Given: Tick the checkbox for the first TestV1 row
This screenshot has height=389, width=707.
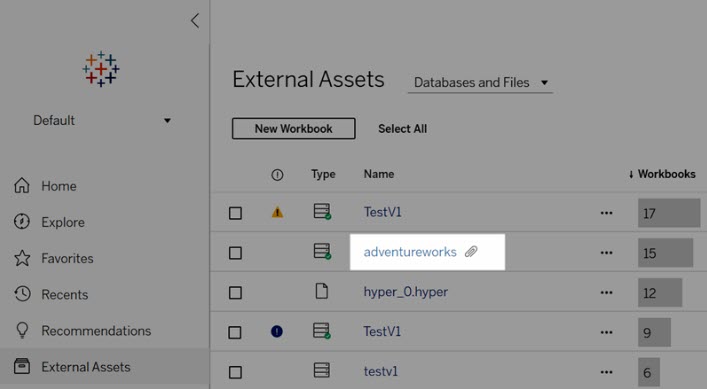Looking at the screenshot, I should pyautogui.click(x=235, y=213).
